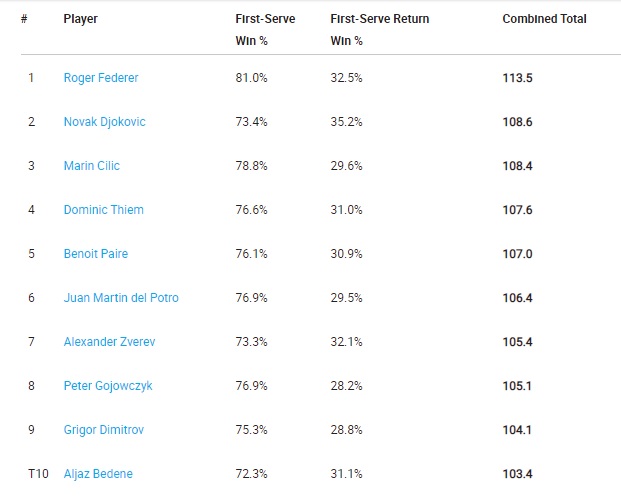Viewport: 621px width, 501px height.
Task: Open Novak Djokovic's player link
Action: (x=105, y=122)
